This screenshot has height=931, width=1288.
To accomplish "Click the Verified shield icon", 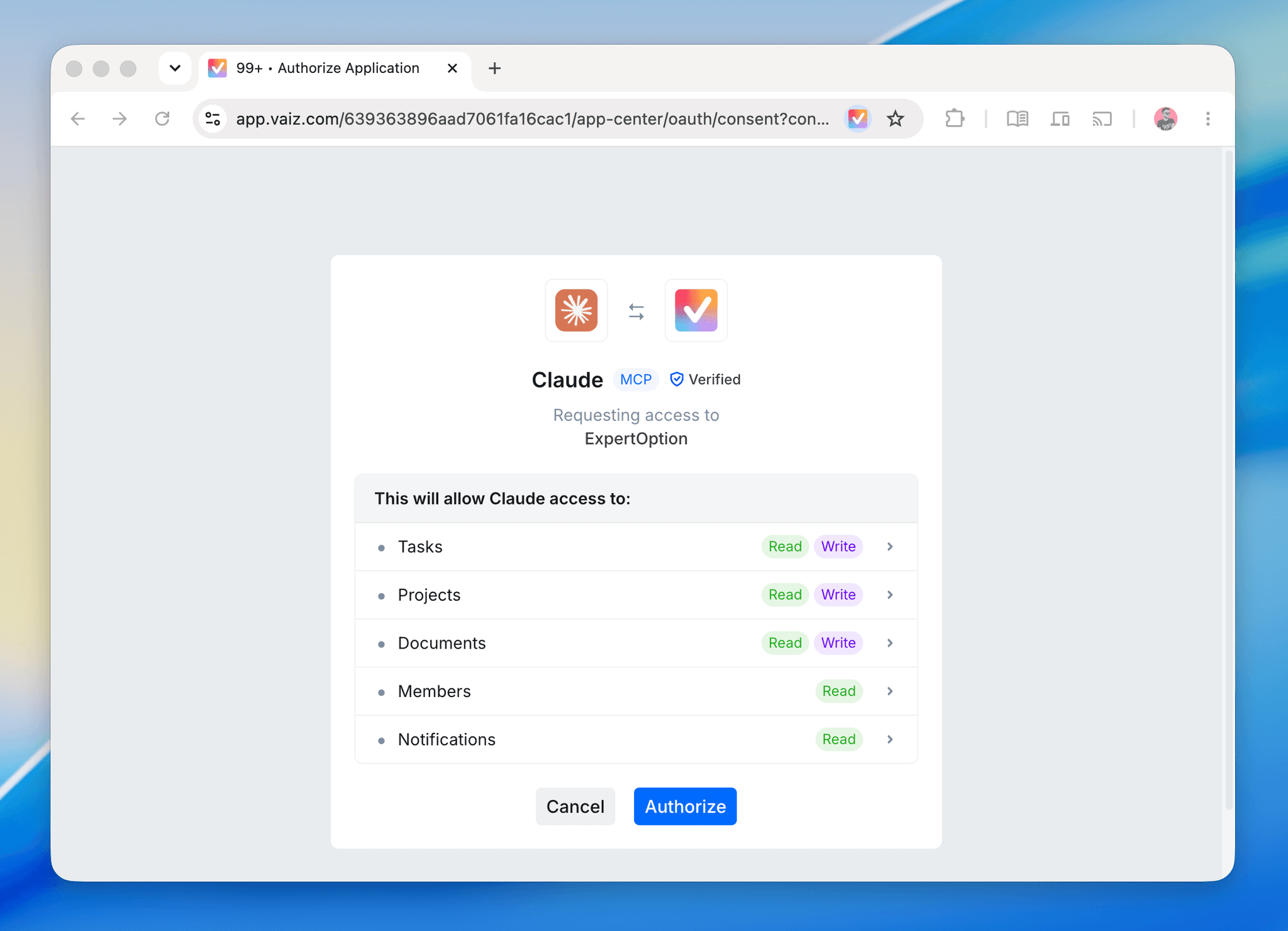I will pyautogui.click(x=677, y=379).
